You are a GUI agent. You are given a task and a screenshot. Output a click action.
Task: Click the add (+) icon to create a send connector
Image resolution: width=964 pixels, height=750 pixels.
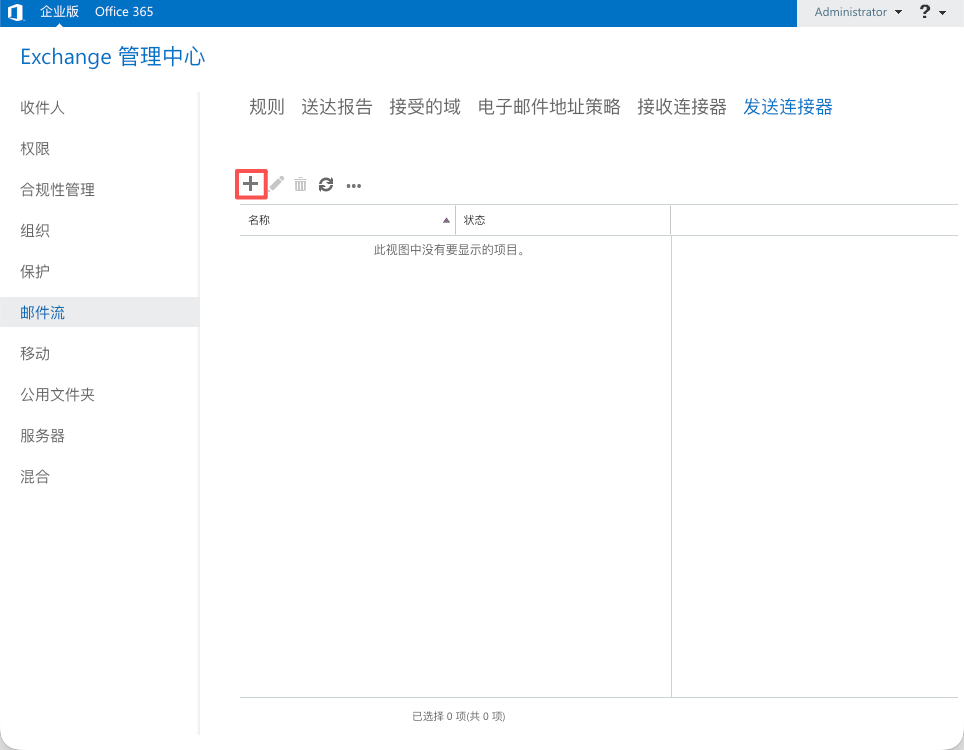coord(250,184)
